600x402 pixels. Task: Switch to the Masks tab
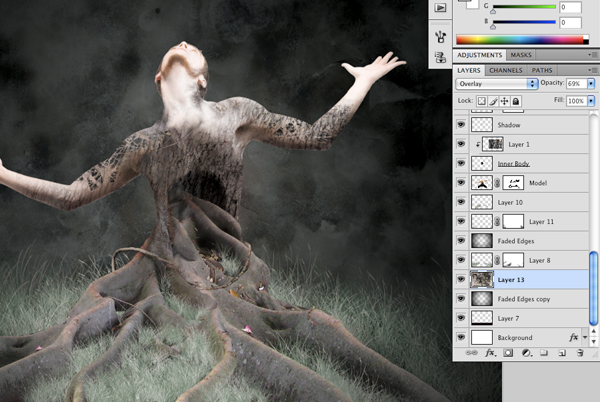521,55
